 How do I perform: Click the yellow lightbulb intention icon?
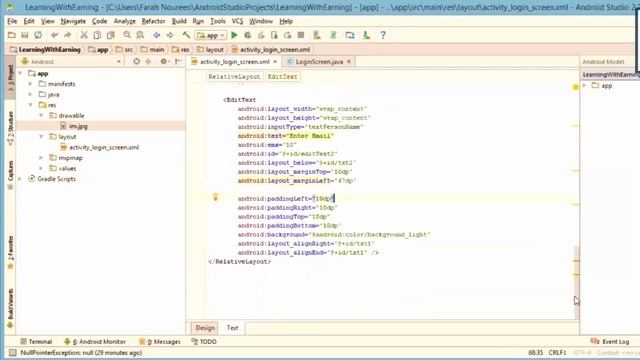tap(216, 198)
